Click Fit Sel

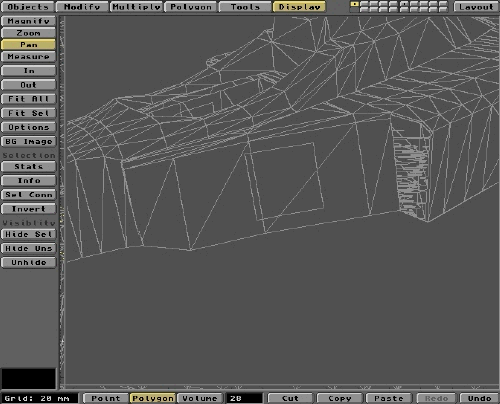pos(29,113)
